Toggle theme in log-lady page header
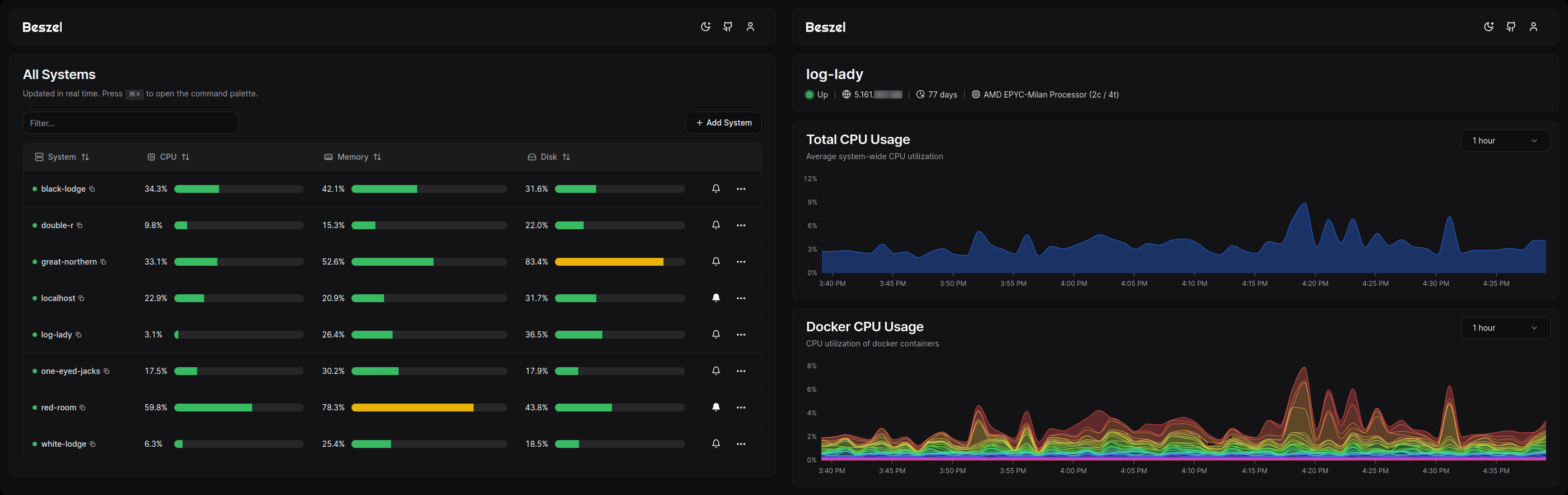 (x=1488, y=27)
